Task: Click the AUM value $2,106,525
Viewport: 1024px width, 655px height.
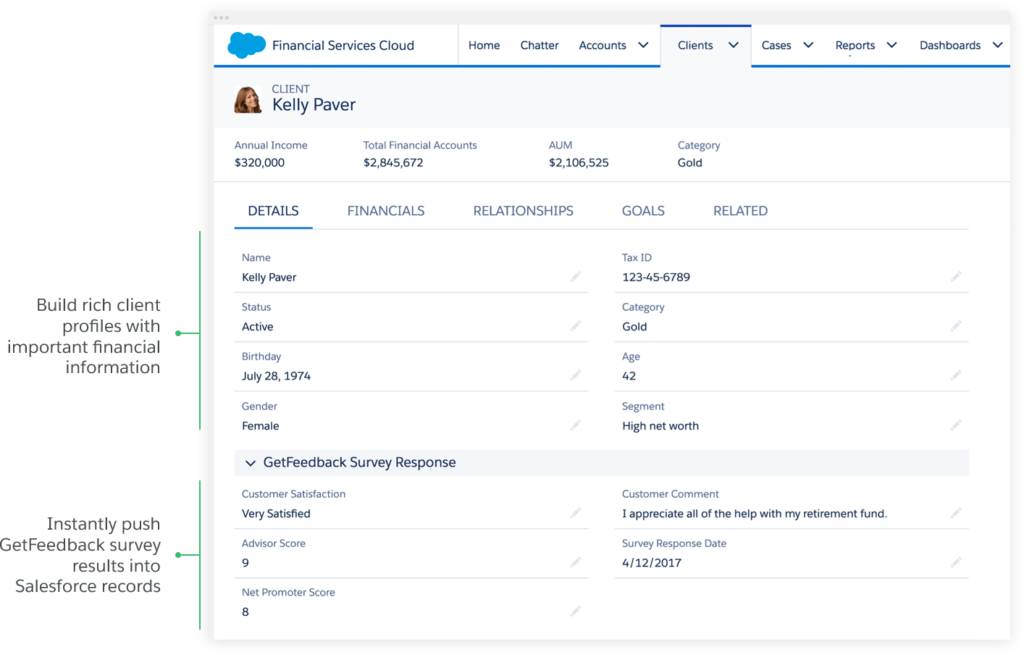Action: coord(579,163)
